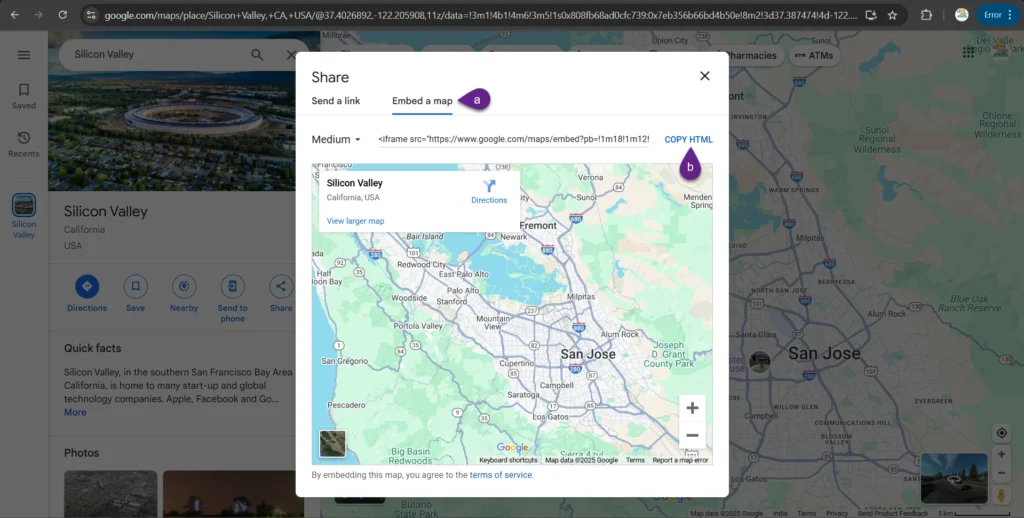Open the Street View thumbnail preview
1024x518 pixels.
click(x=954, y=478)
